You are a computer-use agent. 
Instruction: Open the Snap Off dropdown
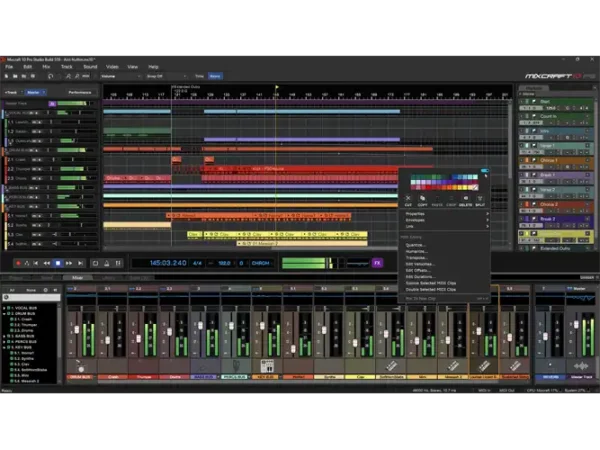tap(166, 77)
